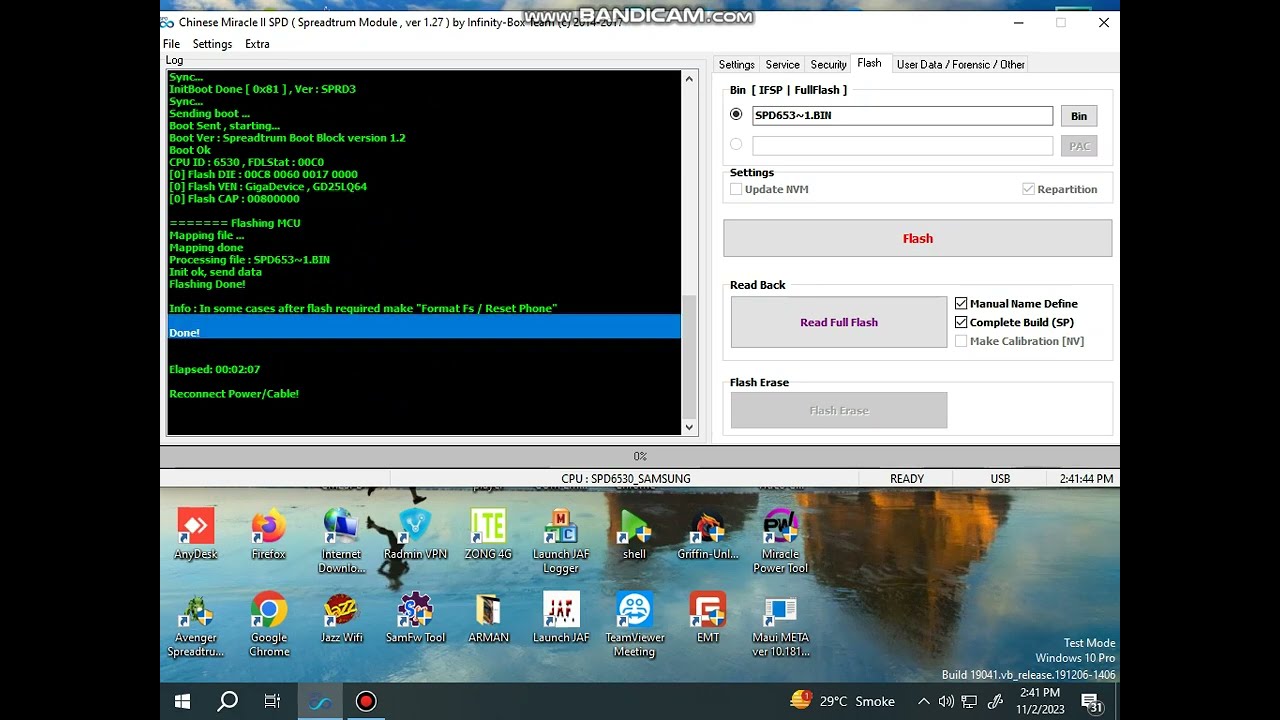
Task: Launch SamFw Tool
Action: [414, 612]
